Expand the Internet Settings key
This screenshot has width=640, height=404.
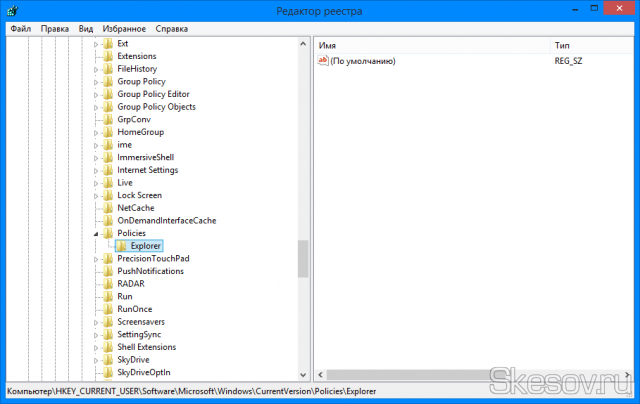96,170
